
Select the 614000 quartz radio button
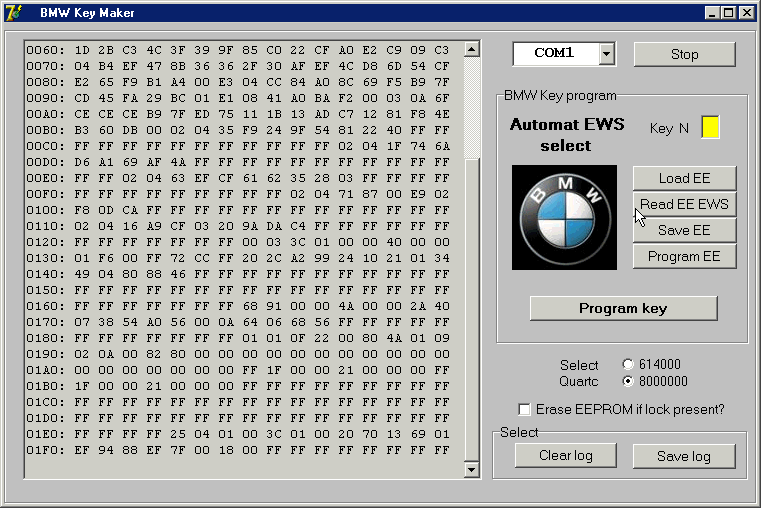pyautogui.click(x=628, y=364)
